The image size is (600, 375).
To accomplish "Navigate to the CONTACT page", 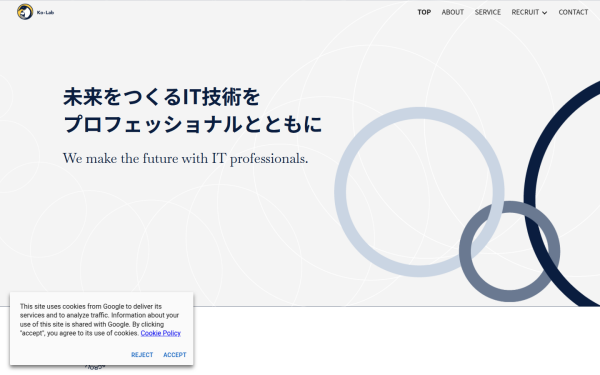I will (x=573, y=12).
